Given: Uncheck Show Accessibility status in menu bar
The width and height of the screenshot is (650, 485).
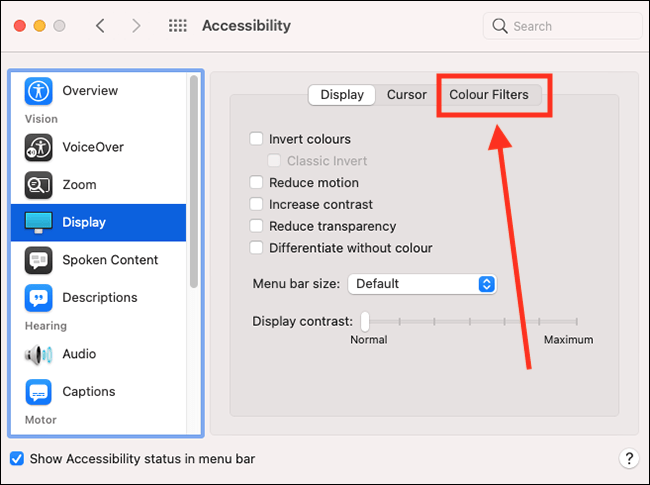Looking at the screenshot, I should coord(17,459).
